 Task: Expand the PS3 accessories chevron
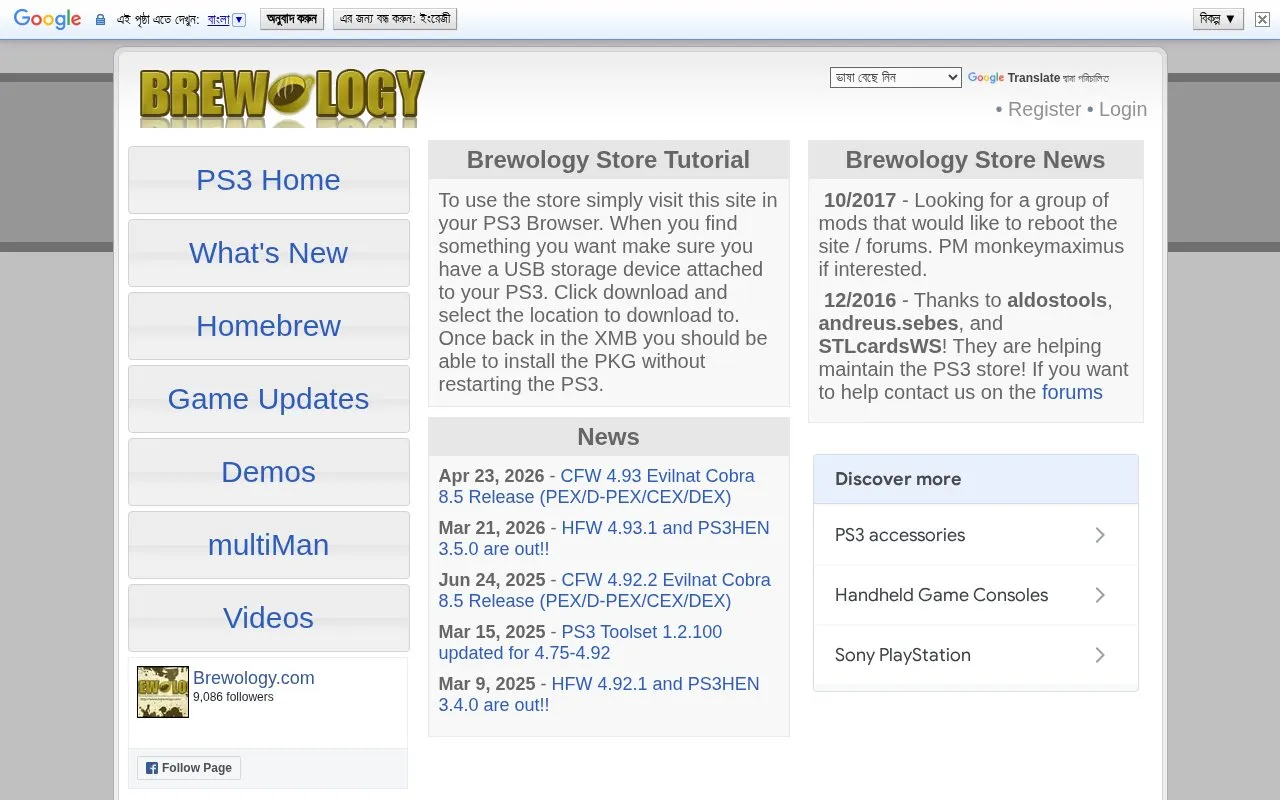point(1099,535)
